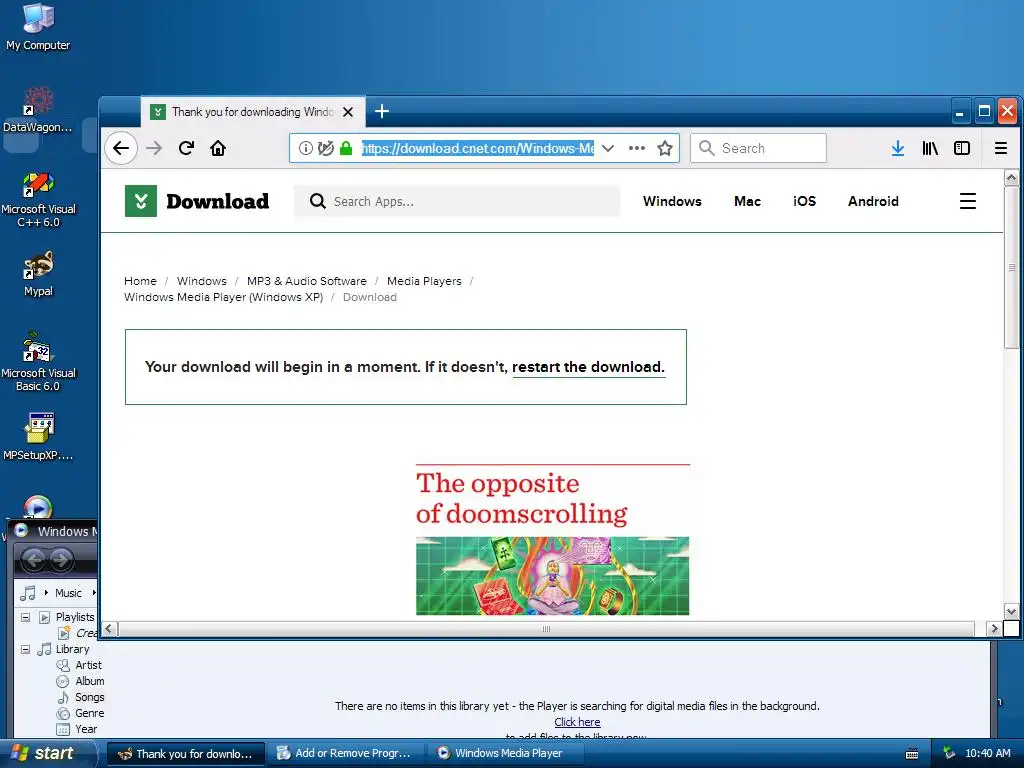Click the vertical scrollbar up arrow

tap(1012, 177)
